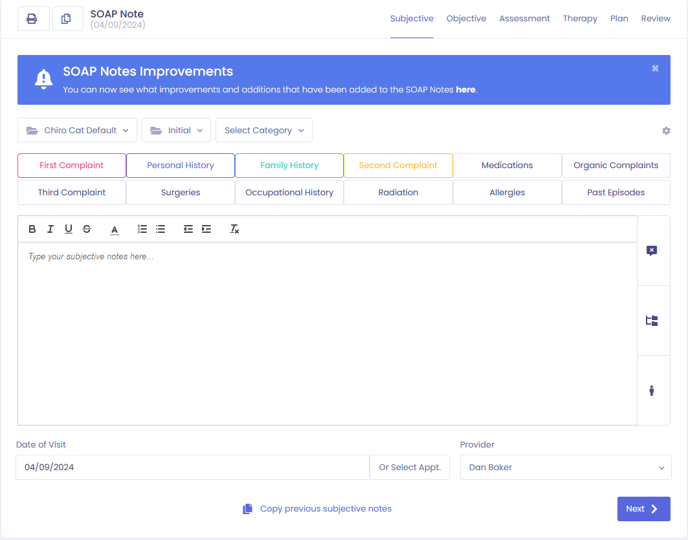This screenshot has width=688, height=540.
Task: Open the Provider dropdown showing Dan Baker
Action: point(566,467)
